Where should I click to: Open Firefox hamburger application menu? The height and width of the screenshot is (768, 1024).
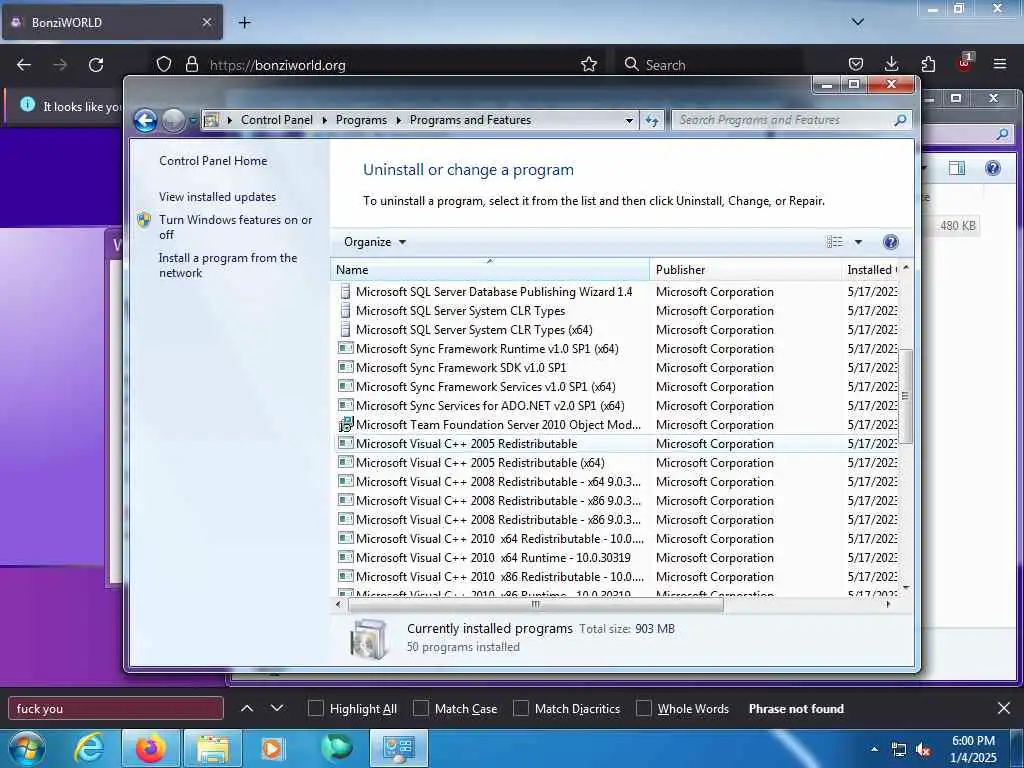[x=1000, y=64]
